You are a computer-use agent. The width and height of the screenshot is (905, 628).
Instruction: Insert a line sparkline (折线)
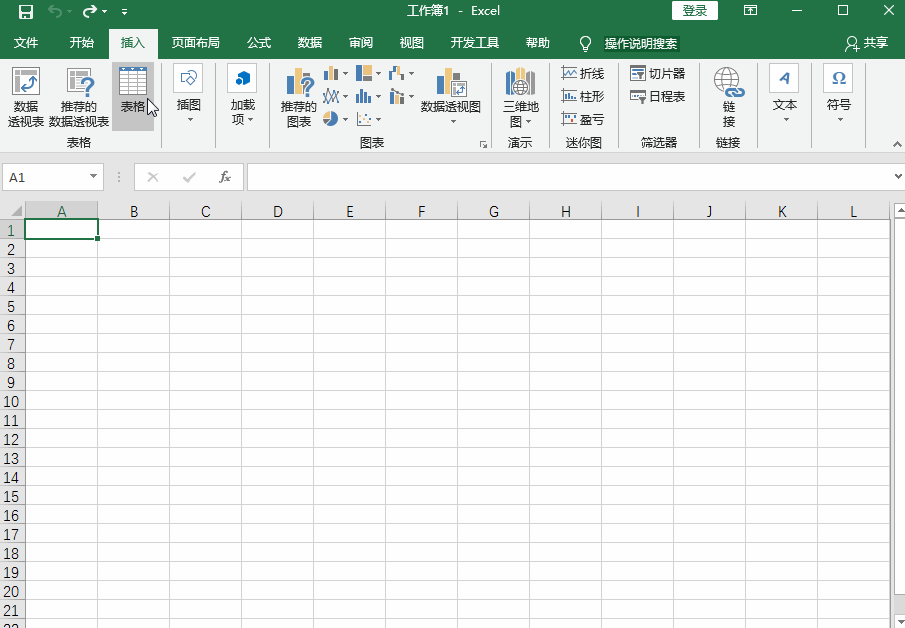point(582,73)
